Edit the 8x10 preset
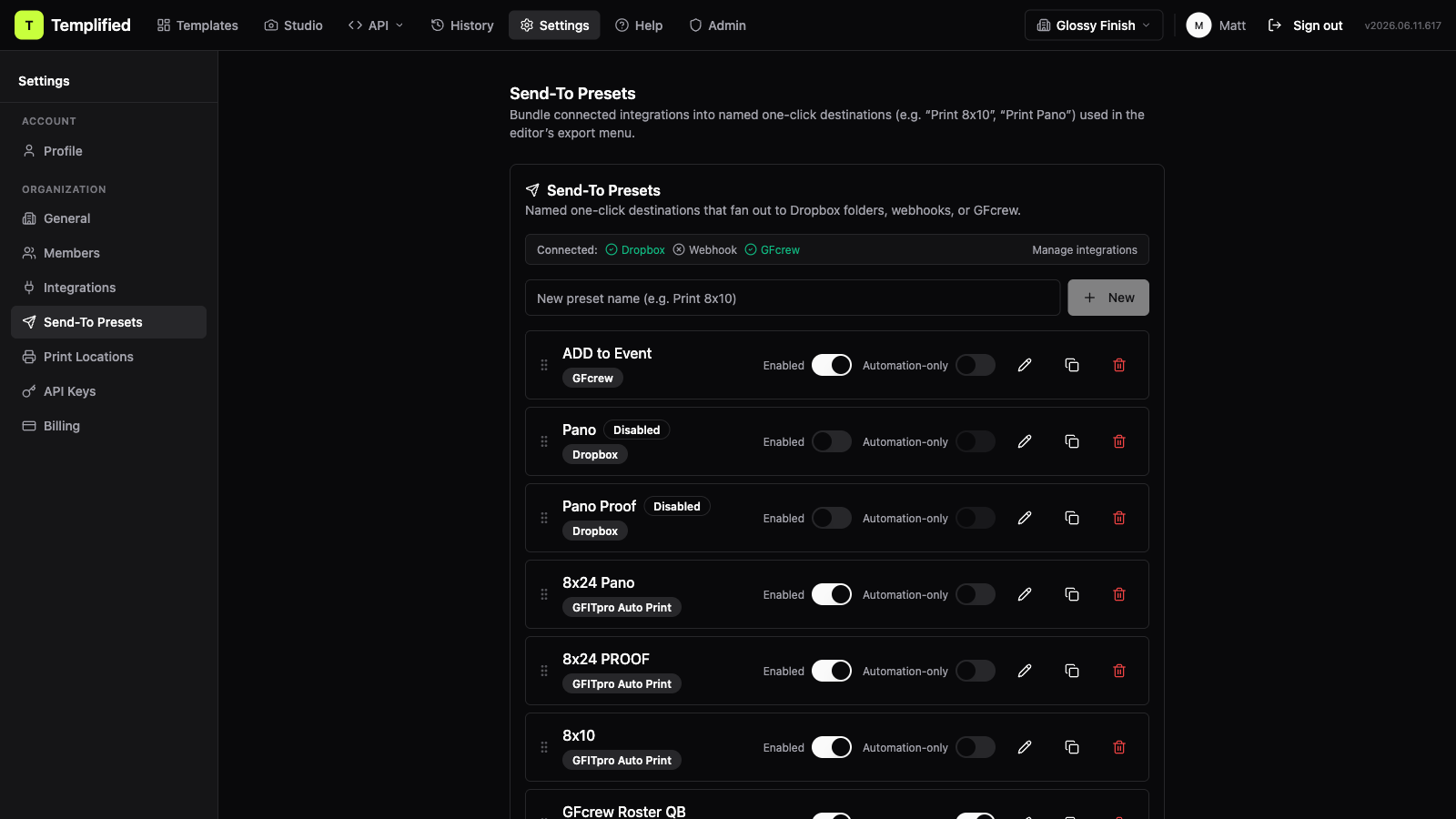The height and width of the screenshot is (819, 1456). [1025, 747]
